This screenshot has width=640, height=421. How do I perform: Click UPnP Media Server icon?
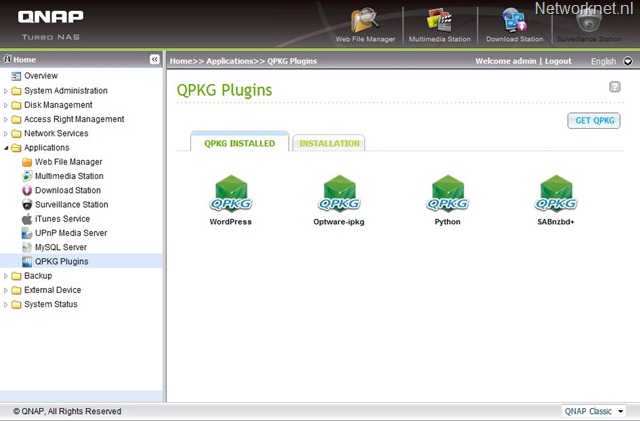[x=27, y=233]
